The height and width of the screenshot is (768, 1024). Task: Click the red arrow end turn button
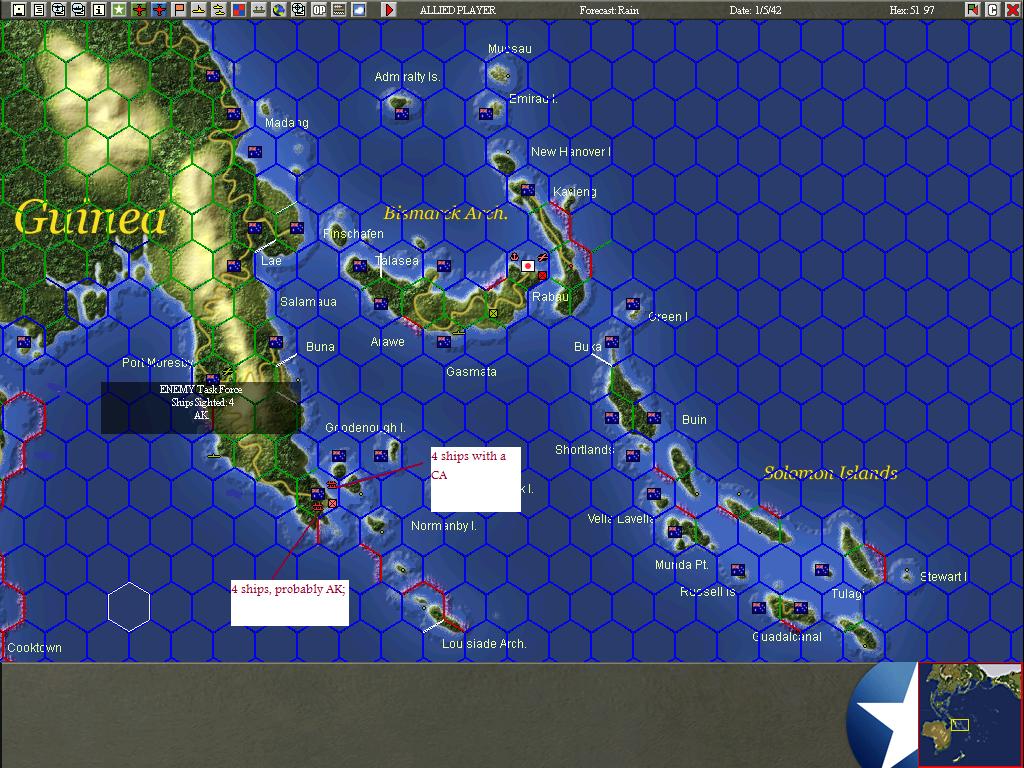[389, 10]
